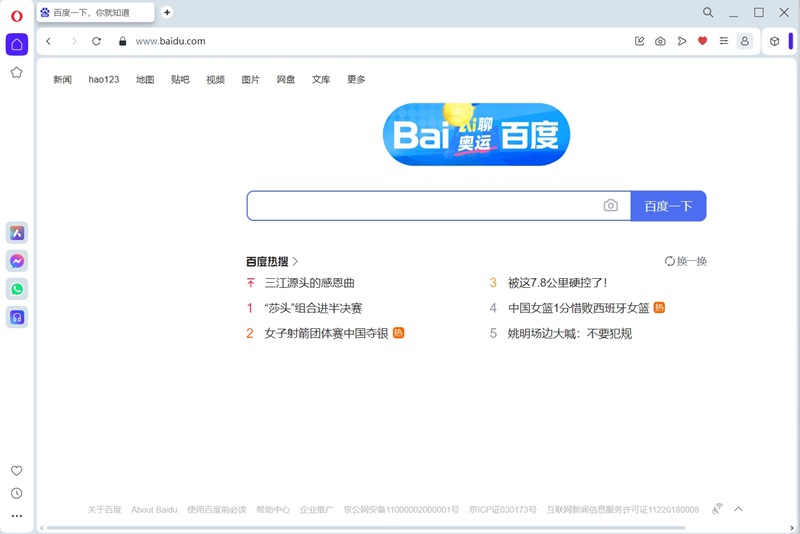Reload the Baidu page
Screen dimensions: 800x534
coord(97,41)
